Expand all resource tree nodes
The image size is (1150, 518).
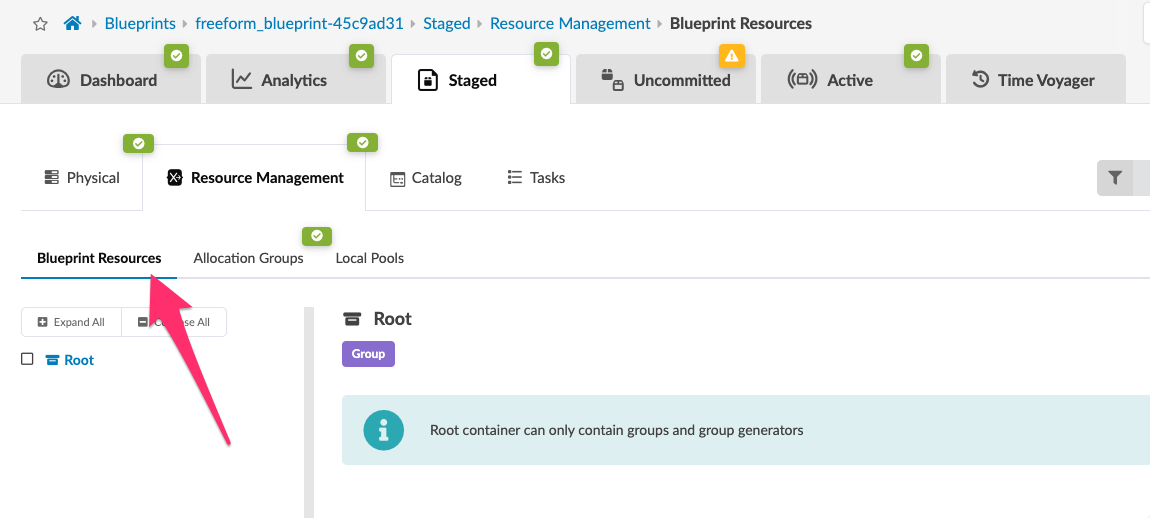tap(71, 322)
